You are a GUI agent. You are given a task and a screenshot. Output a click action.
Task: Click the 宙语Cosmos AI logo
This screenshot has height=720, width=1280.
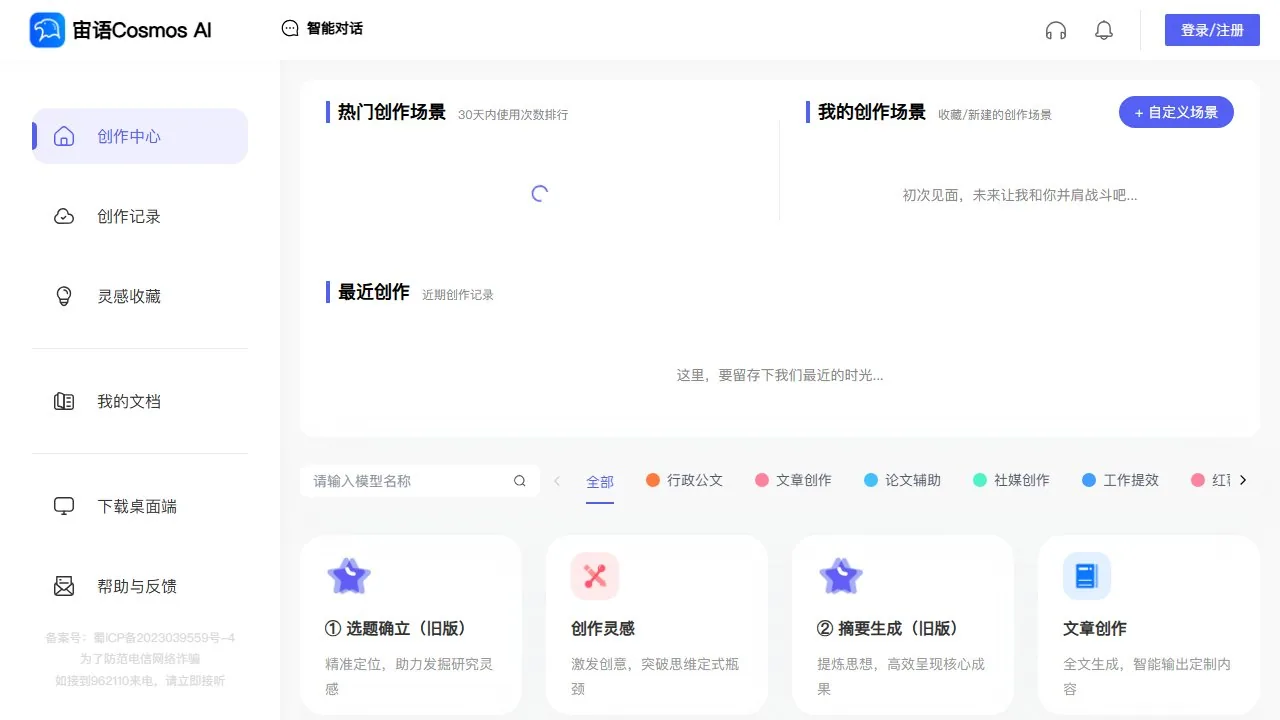tap(121, 30)
